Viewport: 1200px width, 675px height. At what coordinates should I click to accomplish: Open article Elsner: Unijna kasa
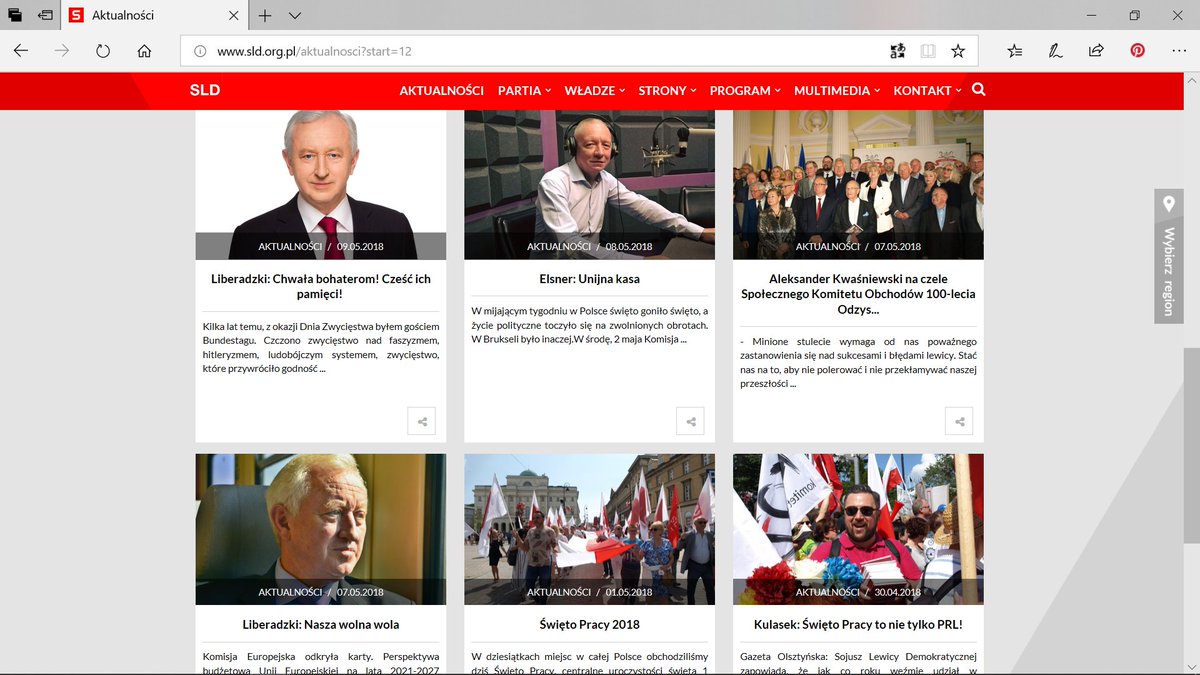tap(589, 279)
